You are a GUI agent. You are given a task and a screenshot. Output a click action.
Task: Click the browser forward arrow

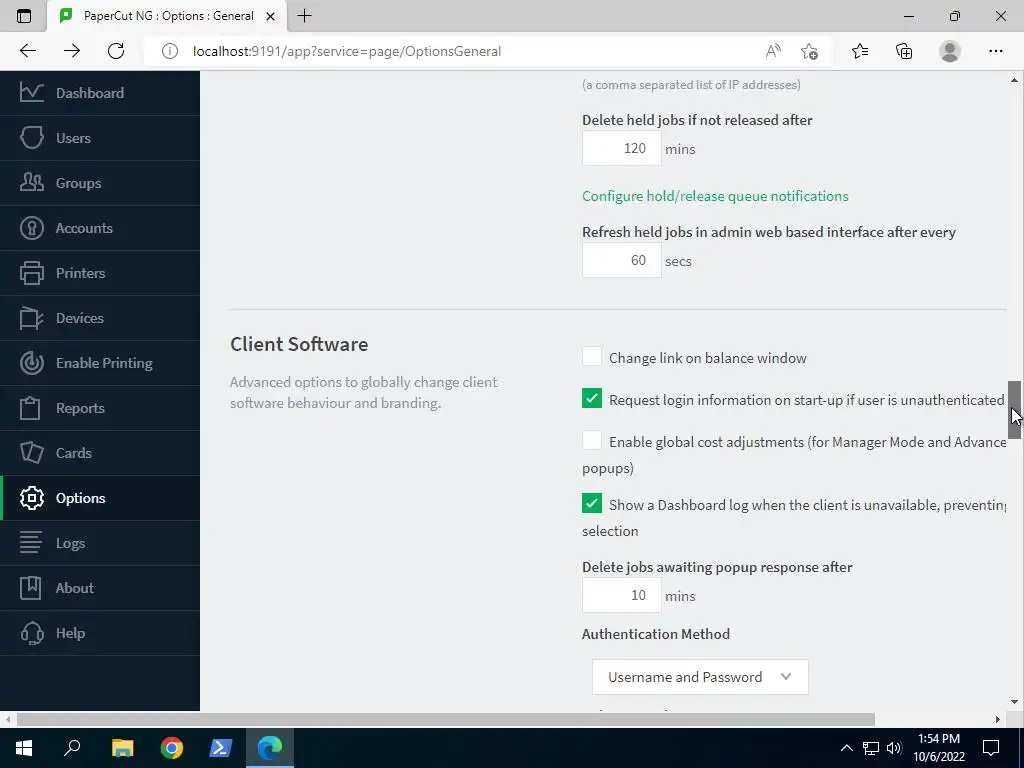coord(72,51)
